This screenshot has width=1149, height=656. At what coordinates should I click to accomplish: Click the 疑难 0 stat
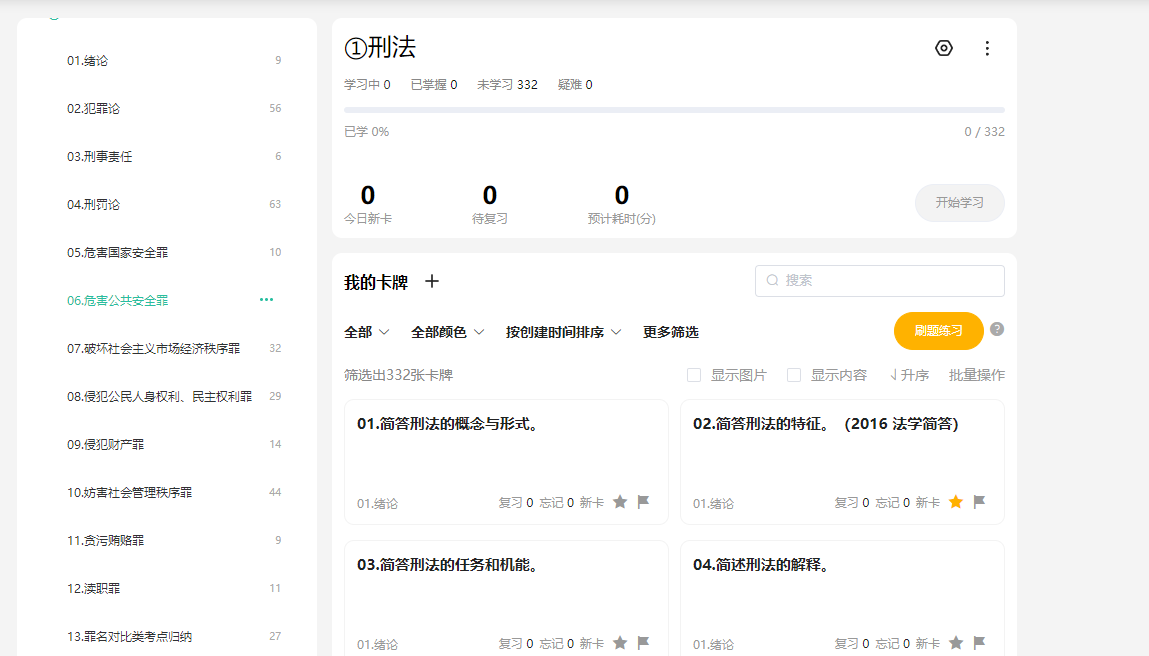pyautogui.click(x=575, y=85)
